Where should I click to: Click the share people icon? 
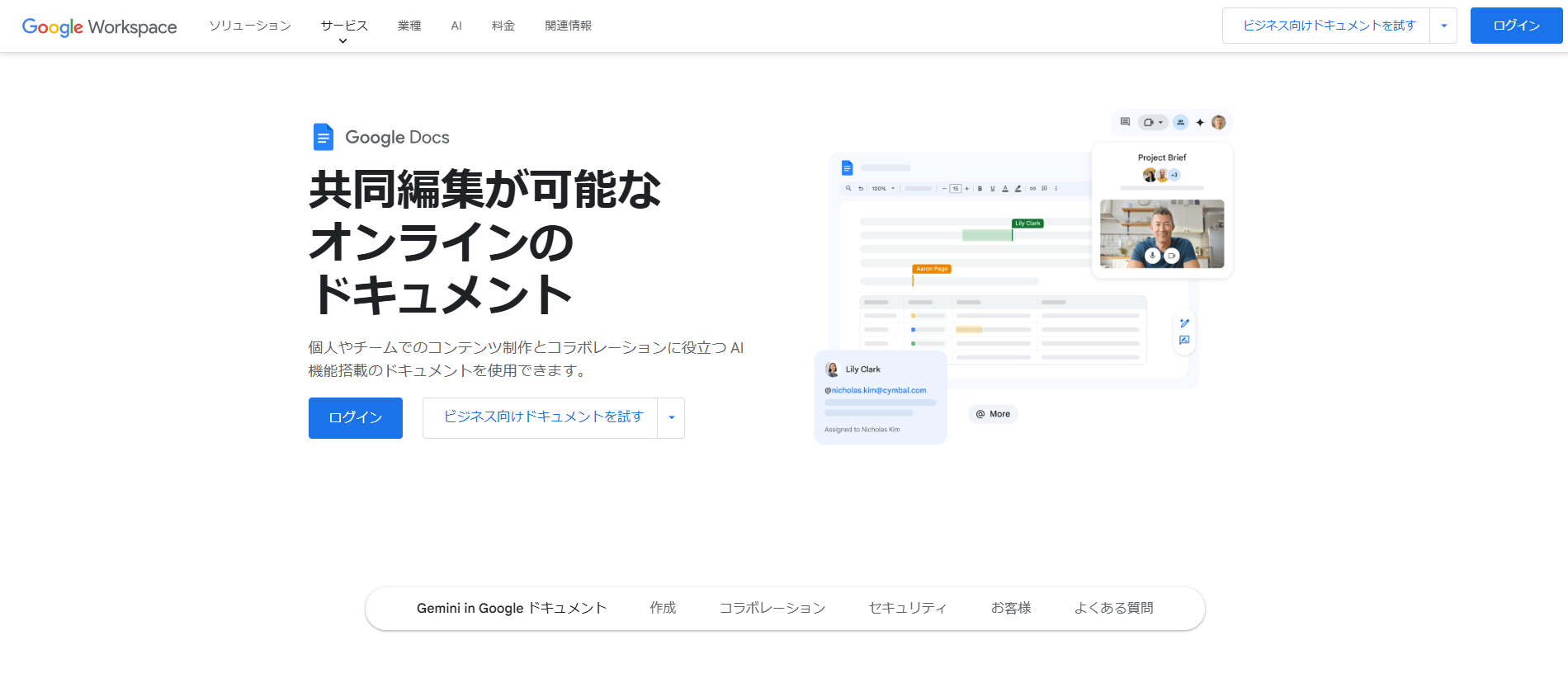(1181, 122)
